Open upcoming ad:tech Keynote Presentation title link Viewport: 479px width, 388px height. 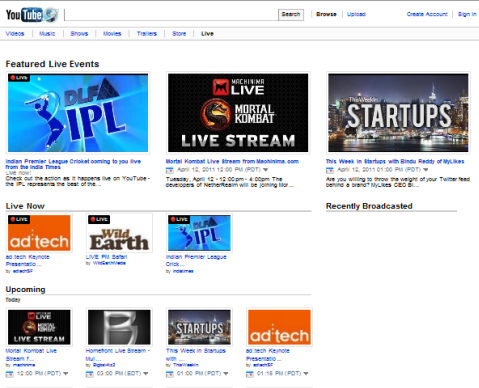[x=268, y=355]
